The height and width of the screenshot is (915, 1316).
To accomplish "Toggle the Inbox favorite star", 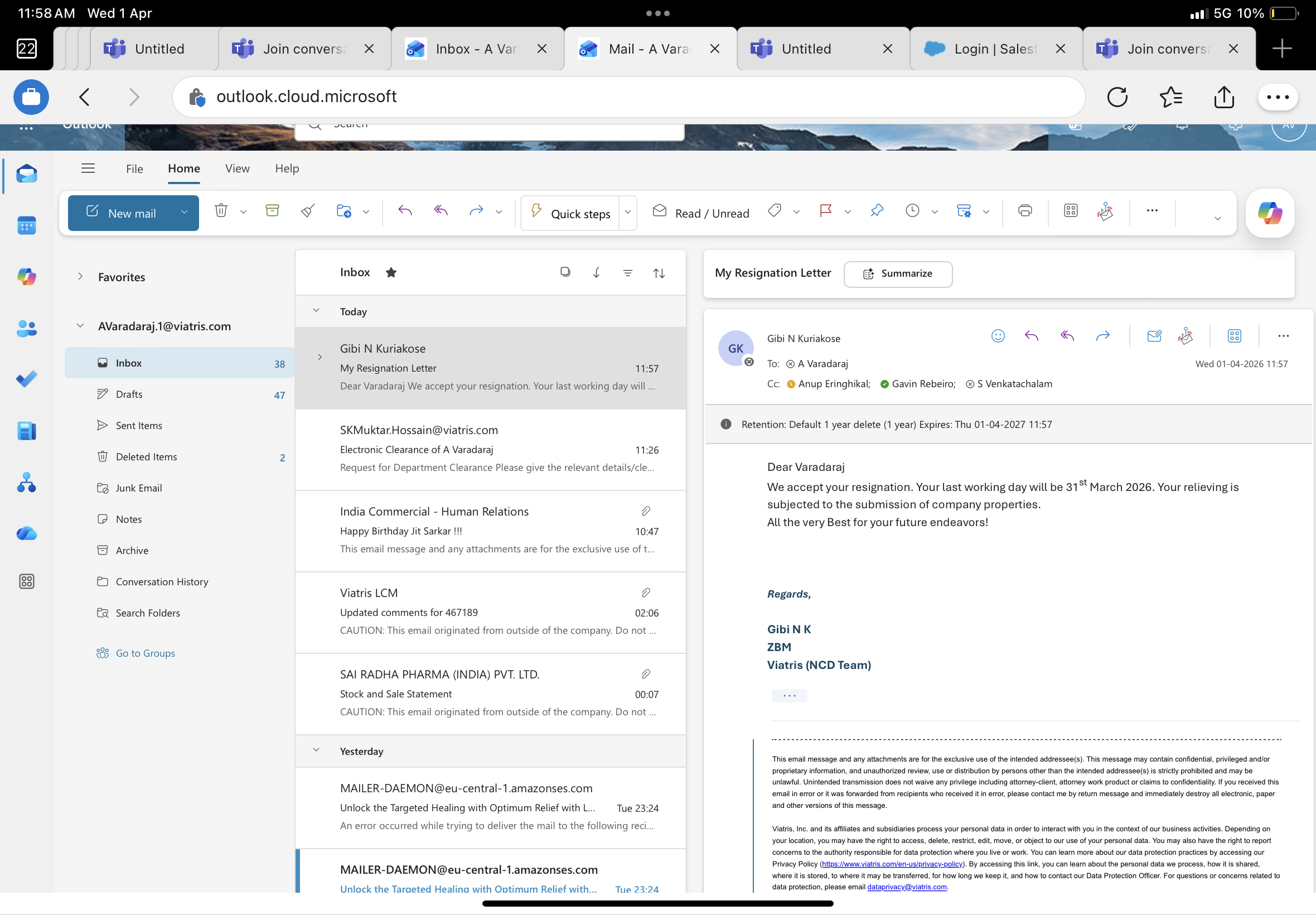I will (391, 272).
